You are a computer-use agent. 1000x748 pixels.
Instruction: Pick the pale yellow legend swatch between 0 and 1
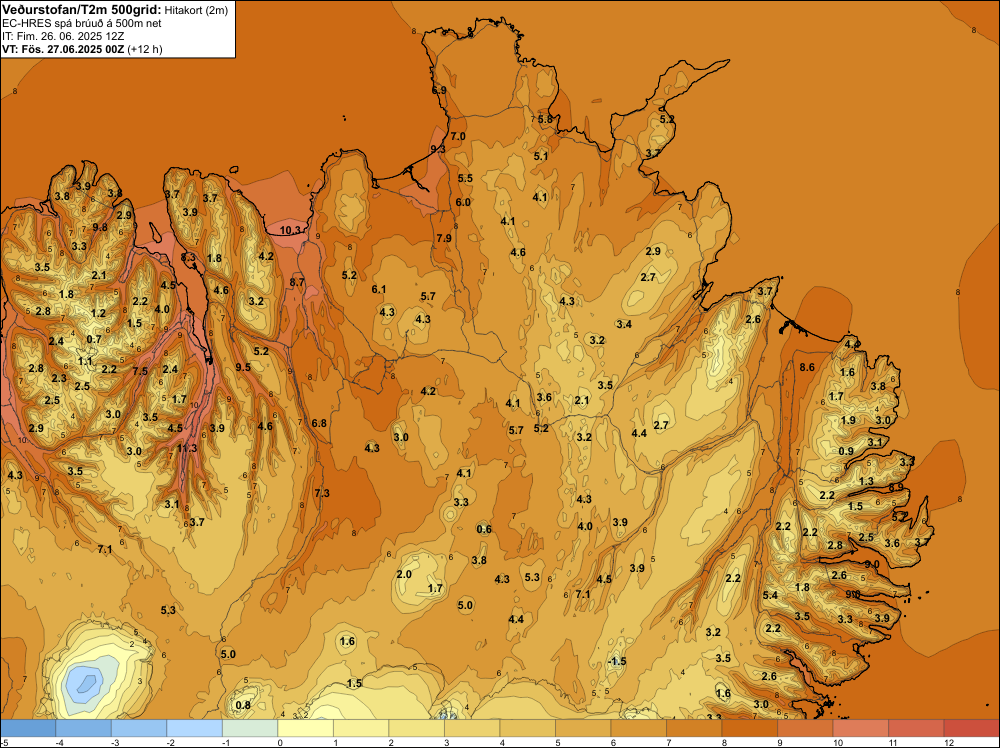point(305,728)
